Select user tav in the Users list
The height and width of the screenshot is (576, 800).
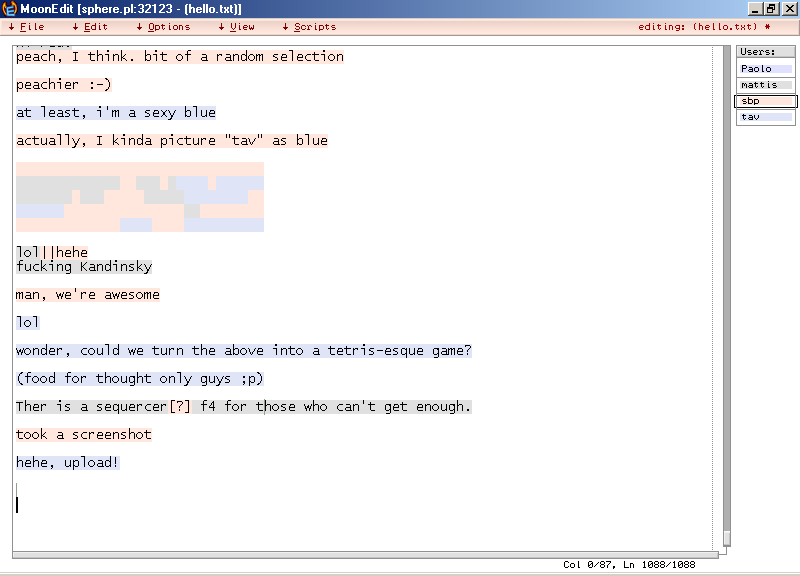coord(765,117)
